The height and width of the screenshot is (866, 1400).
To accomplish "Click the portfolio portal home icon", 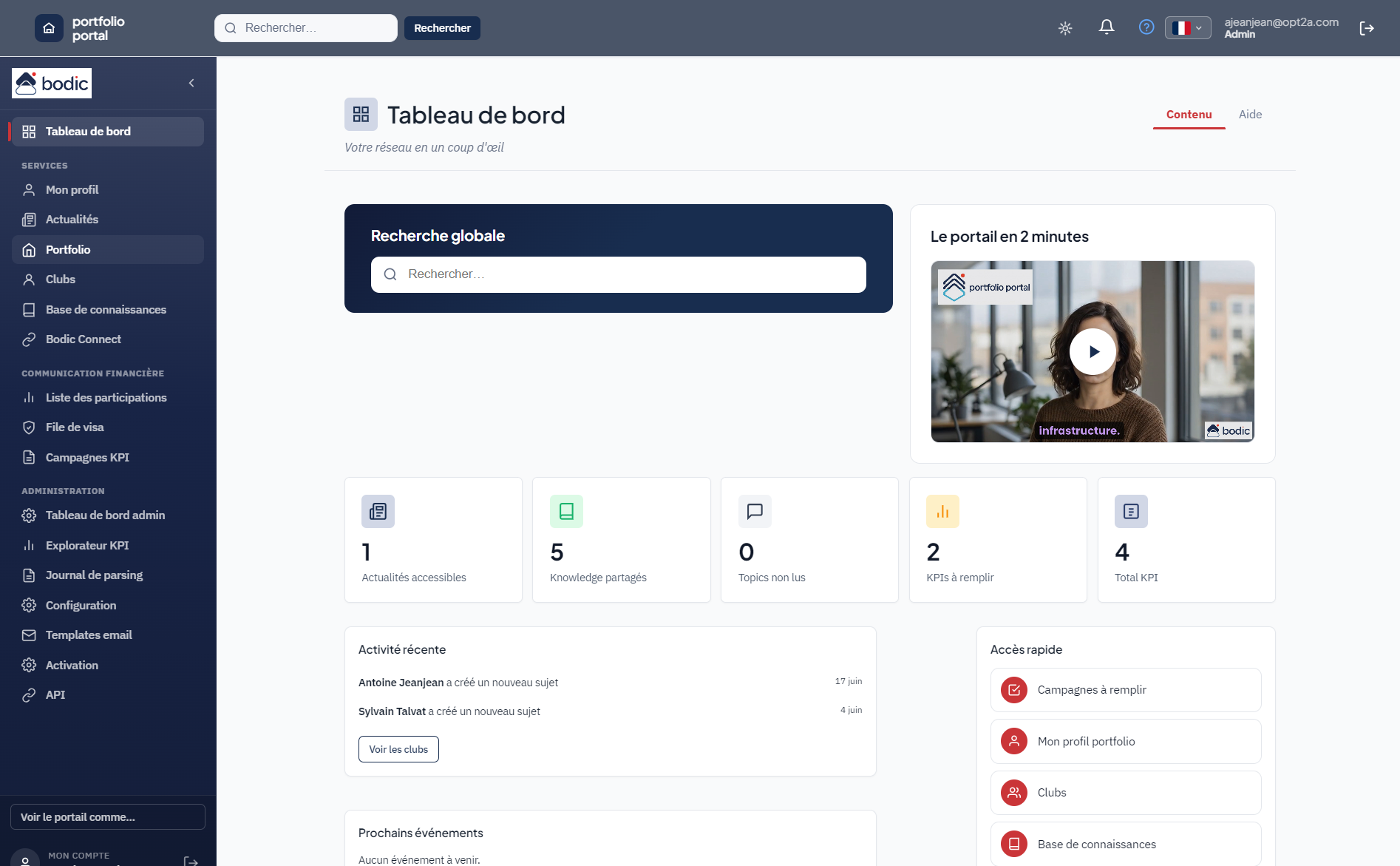I will point(49,28).
